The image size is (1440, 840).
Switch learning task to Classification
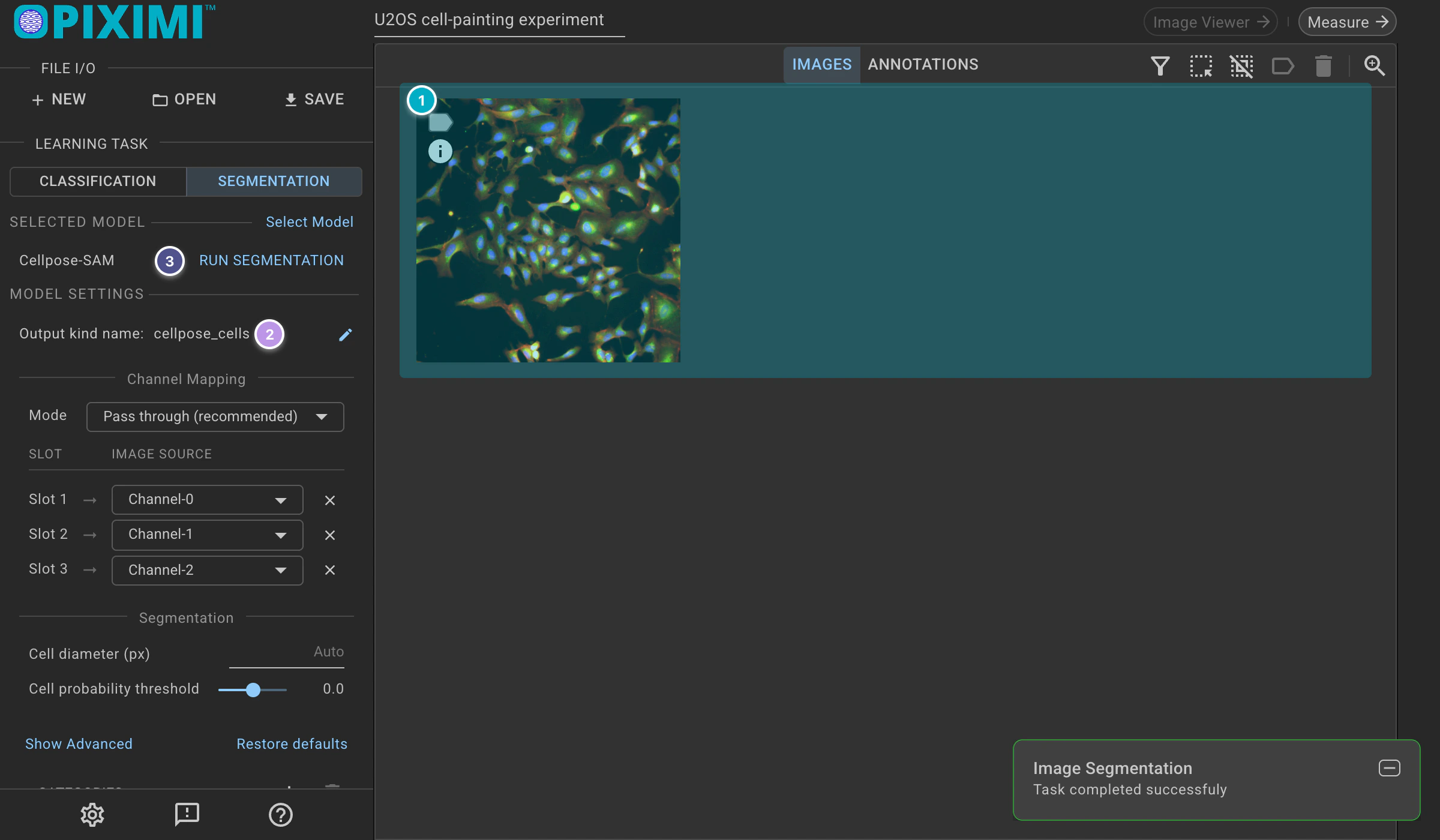tap(98, 181)
